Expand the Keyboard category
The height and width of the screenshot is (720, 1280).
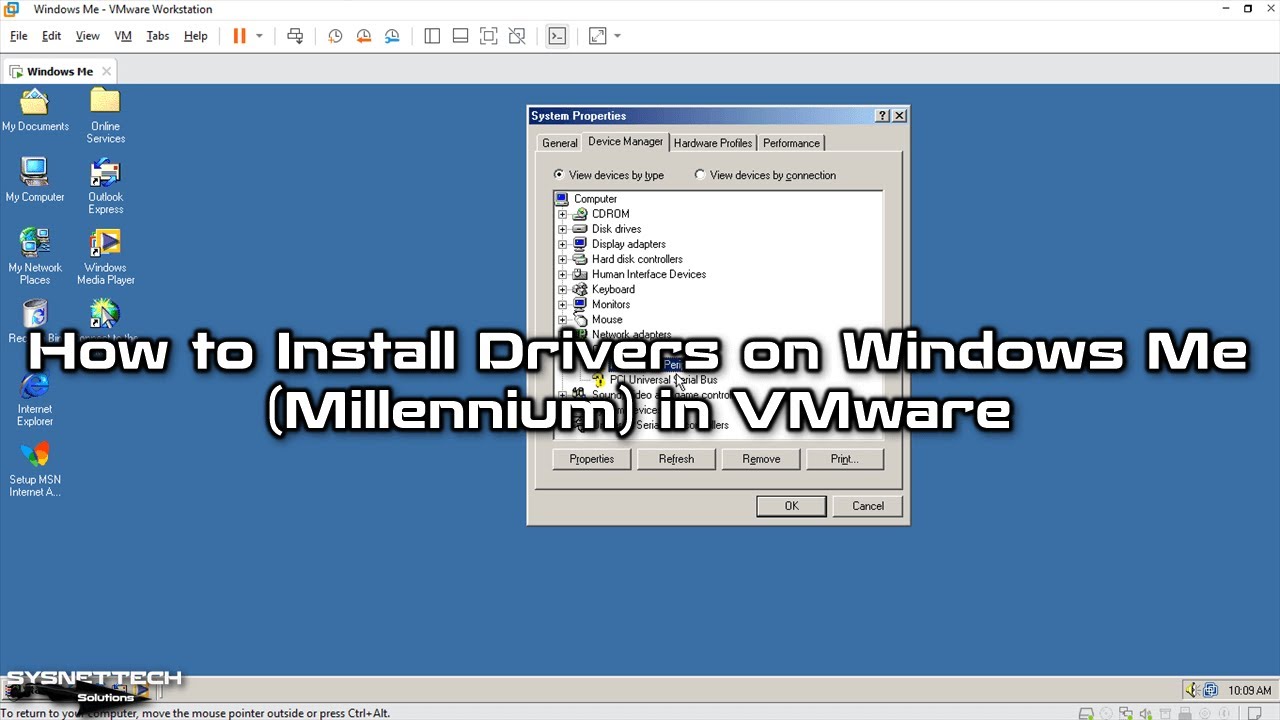tap(562, 290)
